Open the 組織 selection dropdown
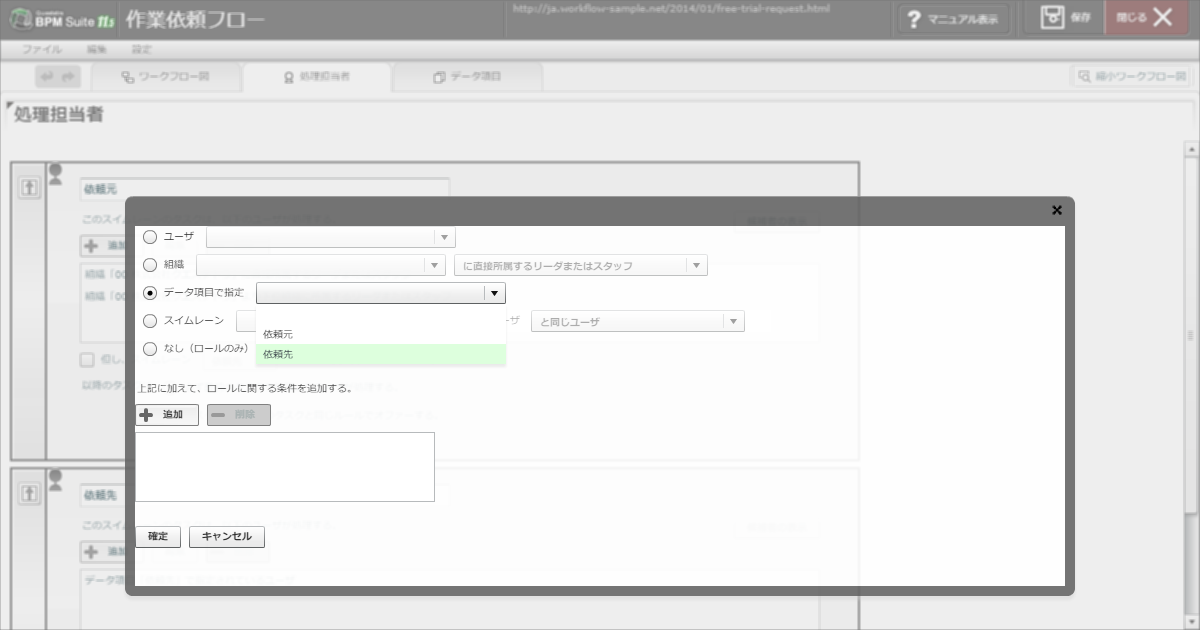Screen dimensions: 1200x630 click(321, 265)
